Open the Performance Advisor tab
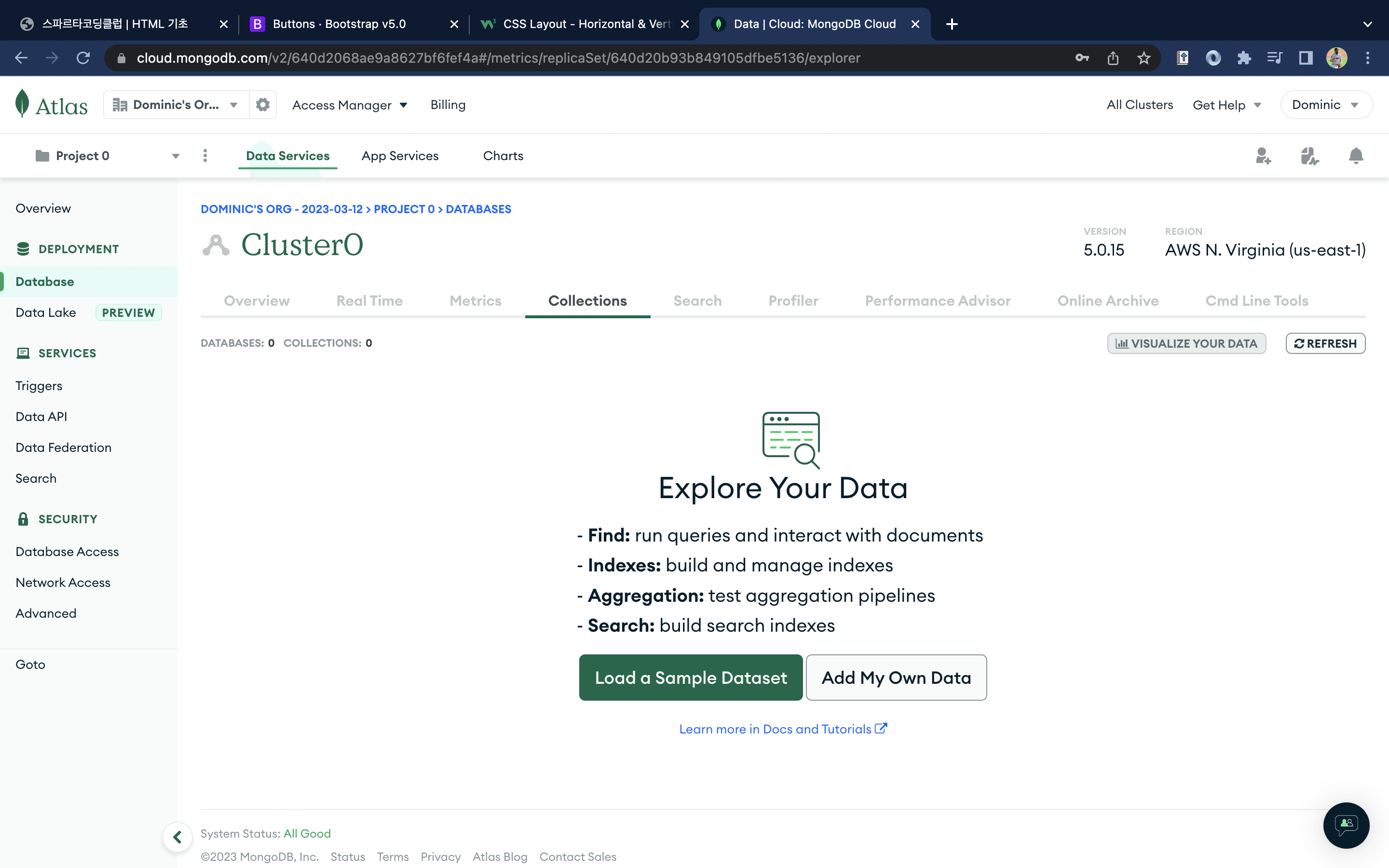Screen dimensions: 1389x868 pos(938,301)
